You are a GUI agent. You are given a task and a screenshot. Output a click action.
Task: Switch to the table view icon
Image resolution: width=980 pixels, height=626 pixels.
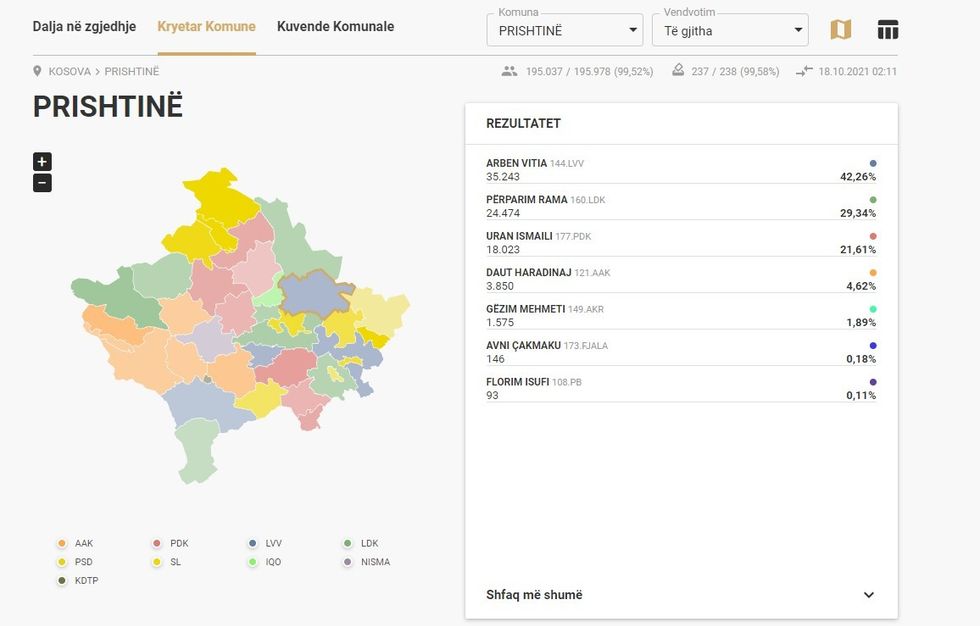click(x=888, y=30)
